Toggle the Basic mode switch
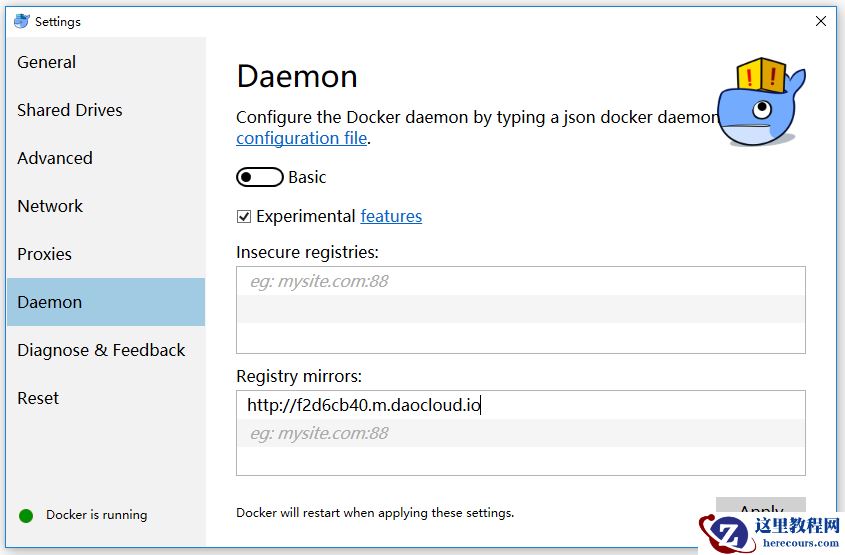 (x=259, y=177)
